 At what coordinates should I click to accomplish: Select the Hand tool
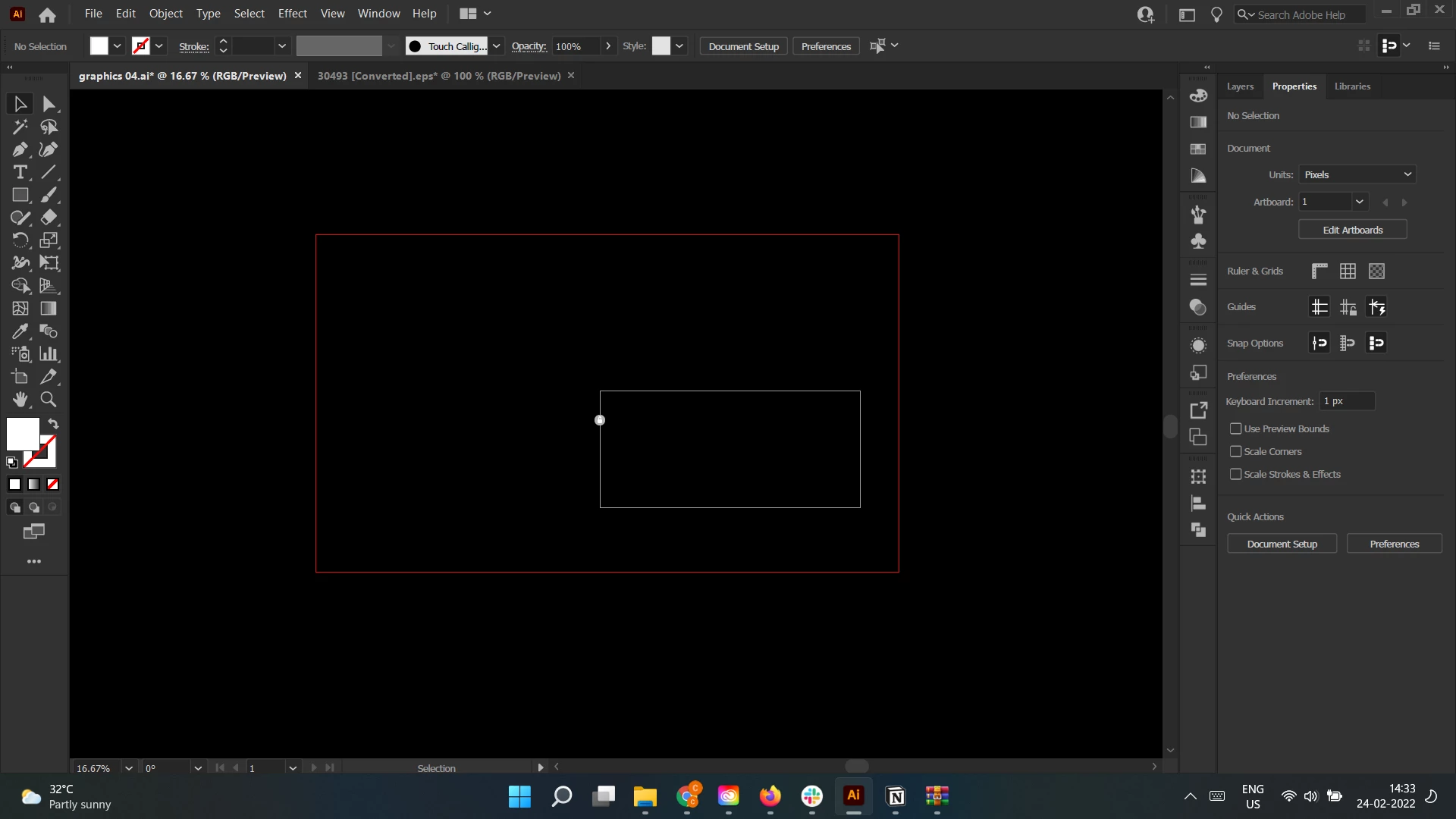point(20,400)
